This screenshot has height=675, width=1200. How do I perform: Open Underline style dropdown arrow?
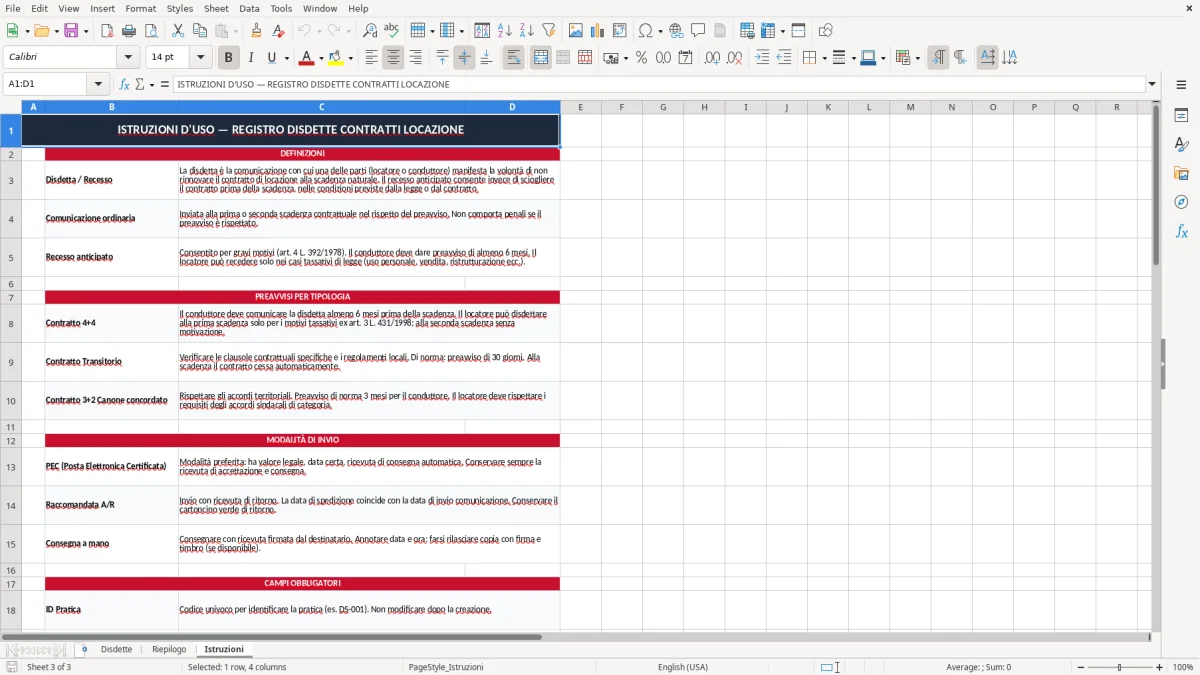[x=286, y=58]
